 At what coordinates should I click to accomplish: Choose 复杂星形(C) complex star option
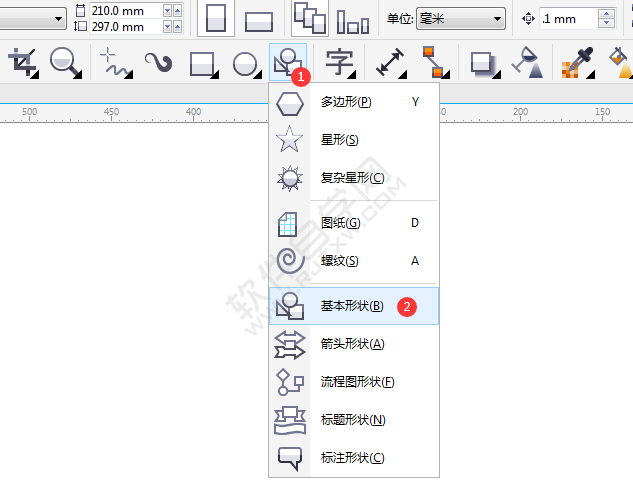point(354,178)
